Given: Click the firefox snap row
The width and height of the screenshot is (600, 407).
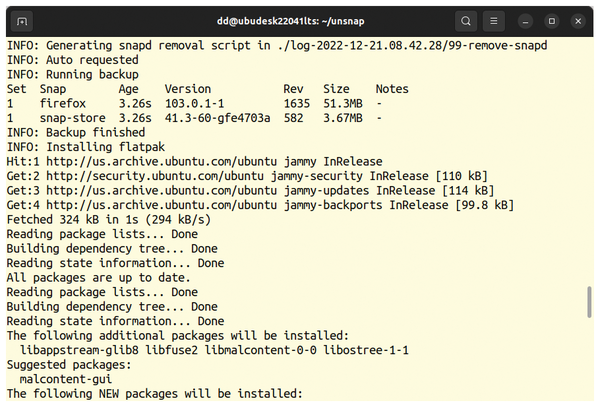Looking at the screenshot, I should (x=194, y=103).
